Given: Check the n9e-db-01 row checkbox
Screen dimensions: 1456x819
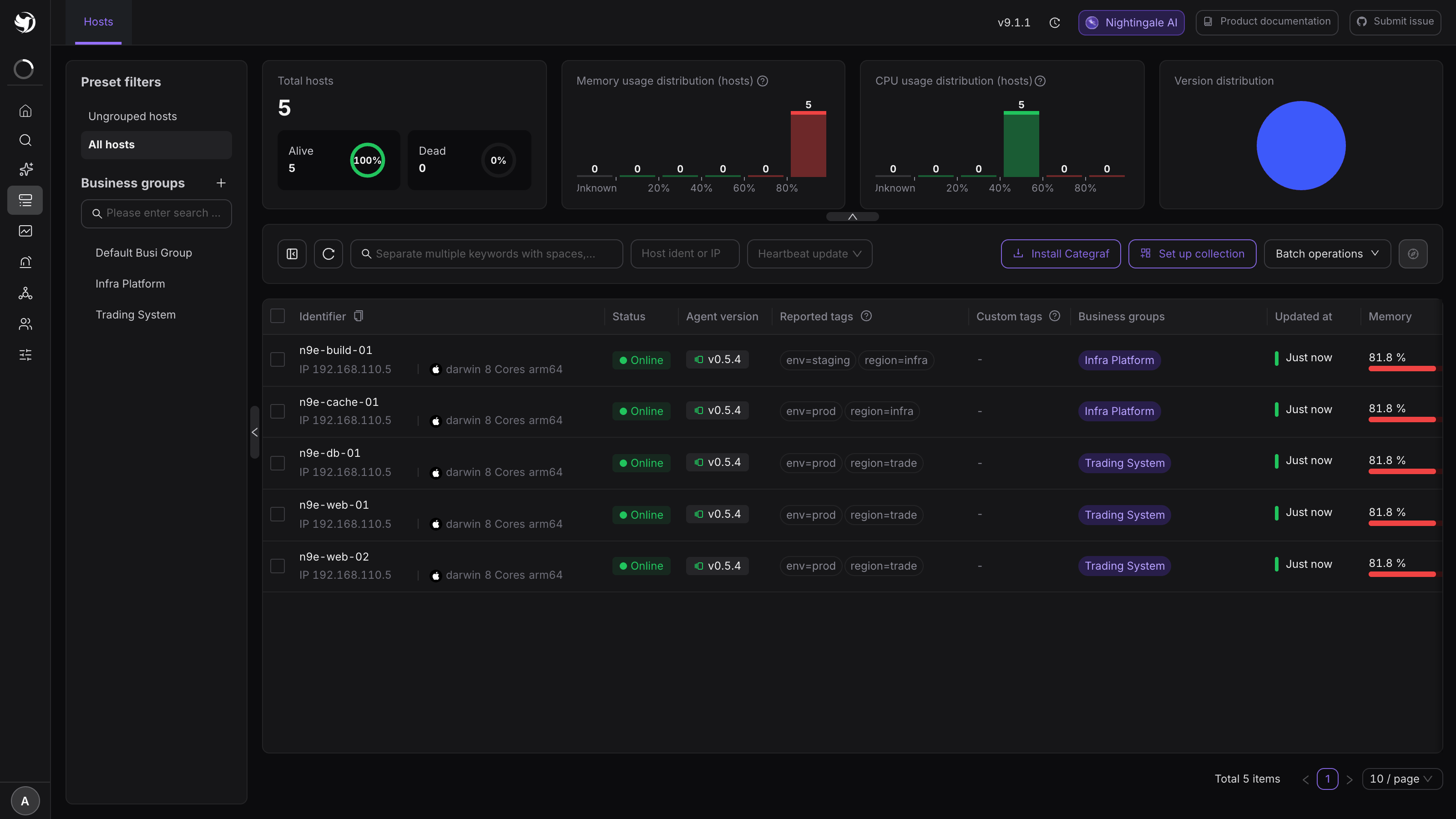Looking at the screenshot, I should tap(278, 463).
